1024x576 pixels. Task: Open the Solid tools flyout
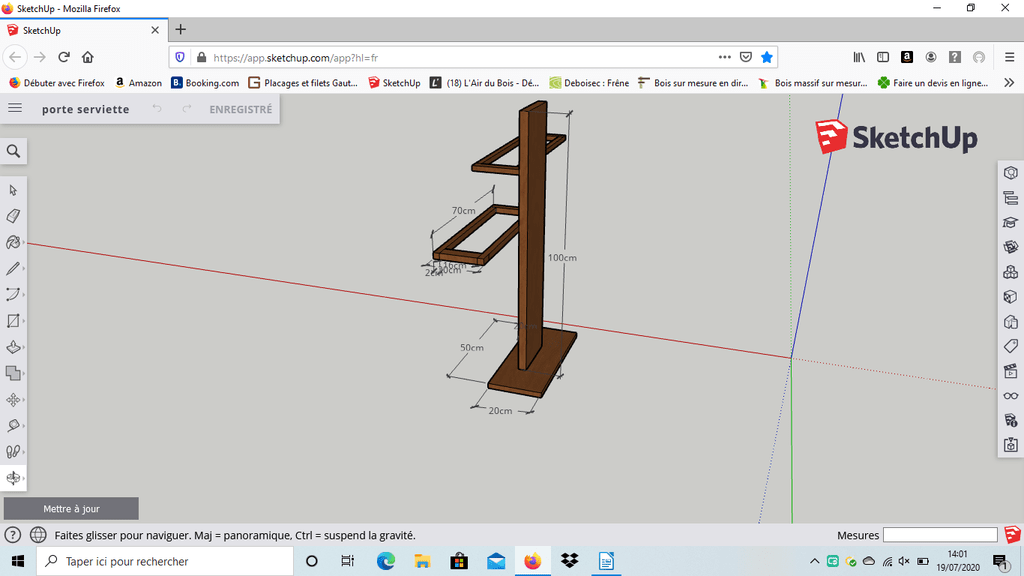pyautogui.click(x=13, y=373)
